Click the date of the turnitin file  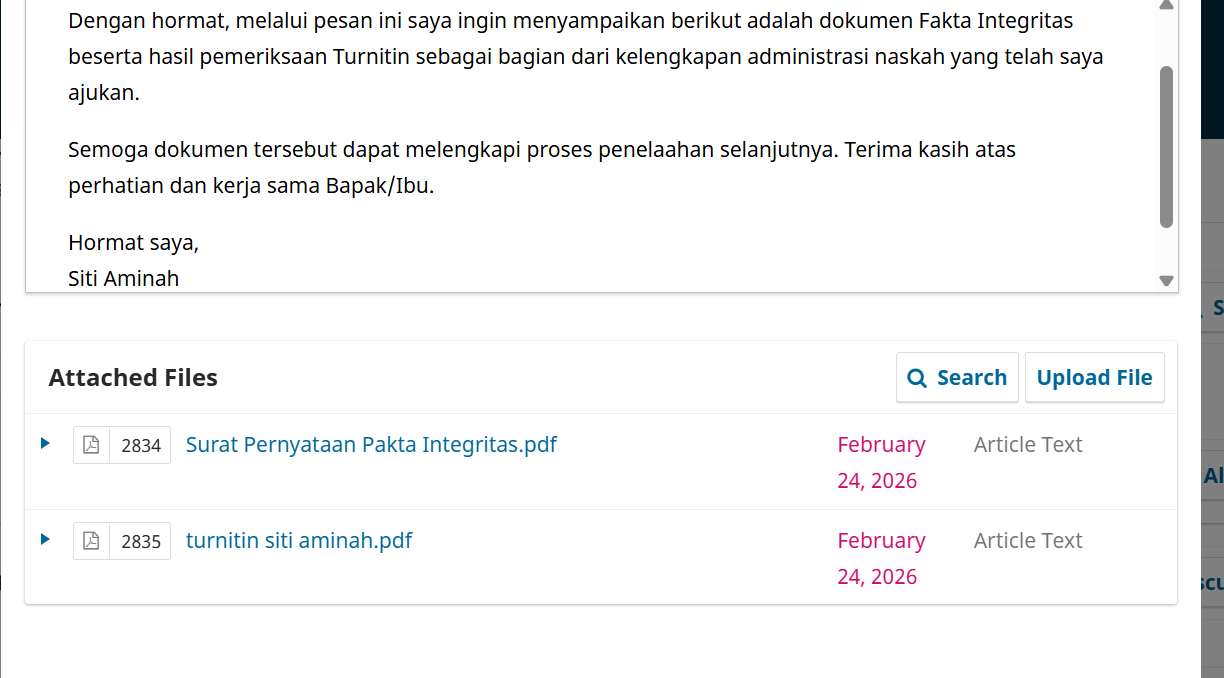[x=881, y=558]
